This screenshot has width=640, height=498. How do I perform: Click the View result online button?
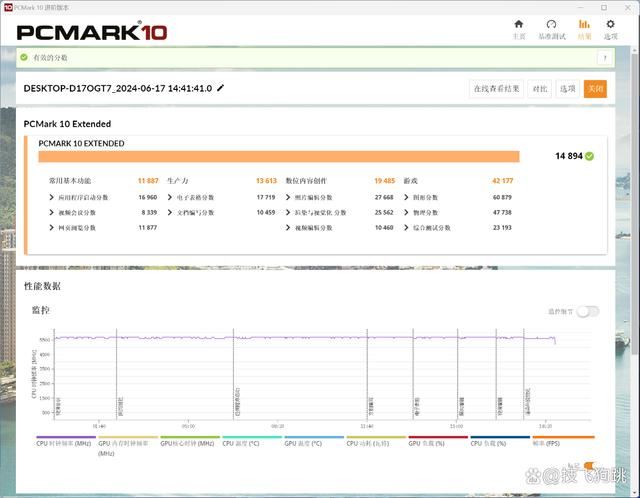tap(496, 89)
